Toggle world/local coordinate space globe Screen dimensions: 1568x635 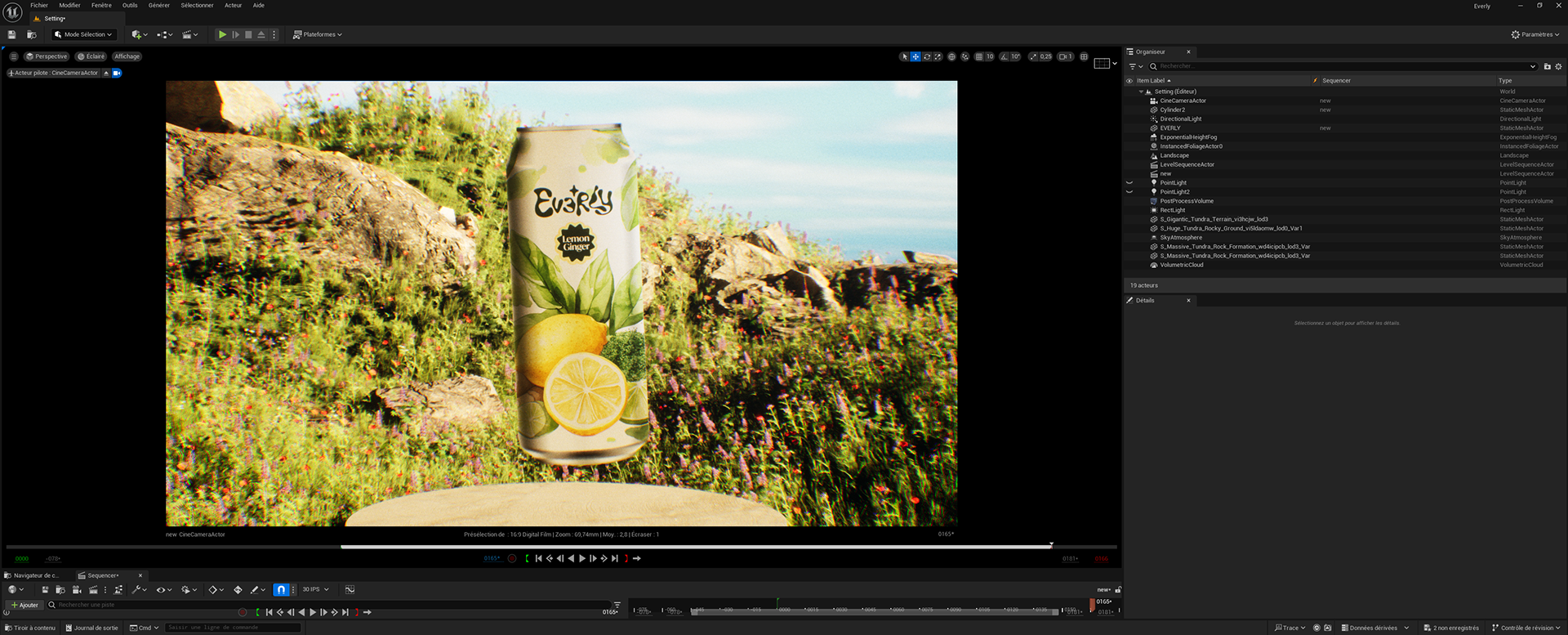pyautogui.click(x=951, y=56)
